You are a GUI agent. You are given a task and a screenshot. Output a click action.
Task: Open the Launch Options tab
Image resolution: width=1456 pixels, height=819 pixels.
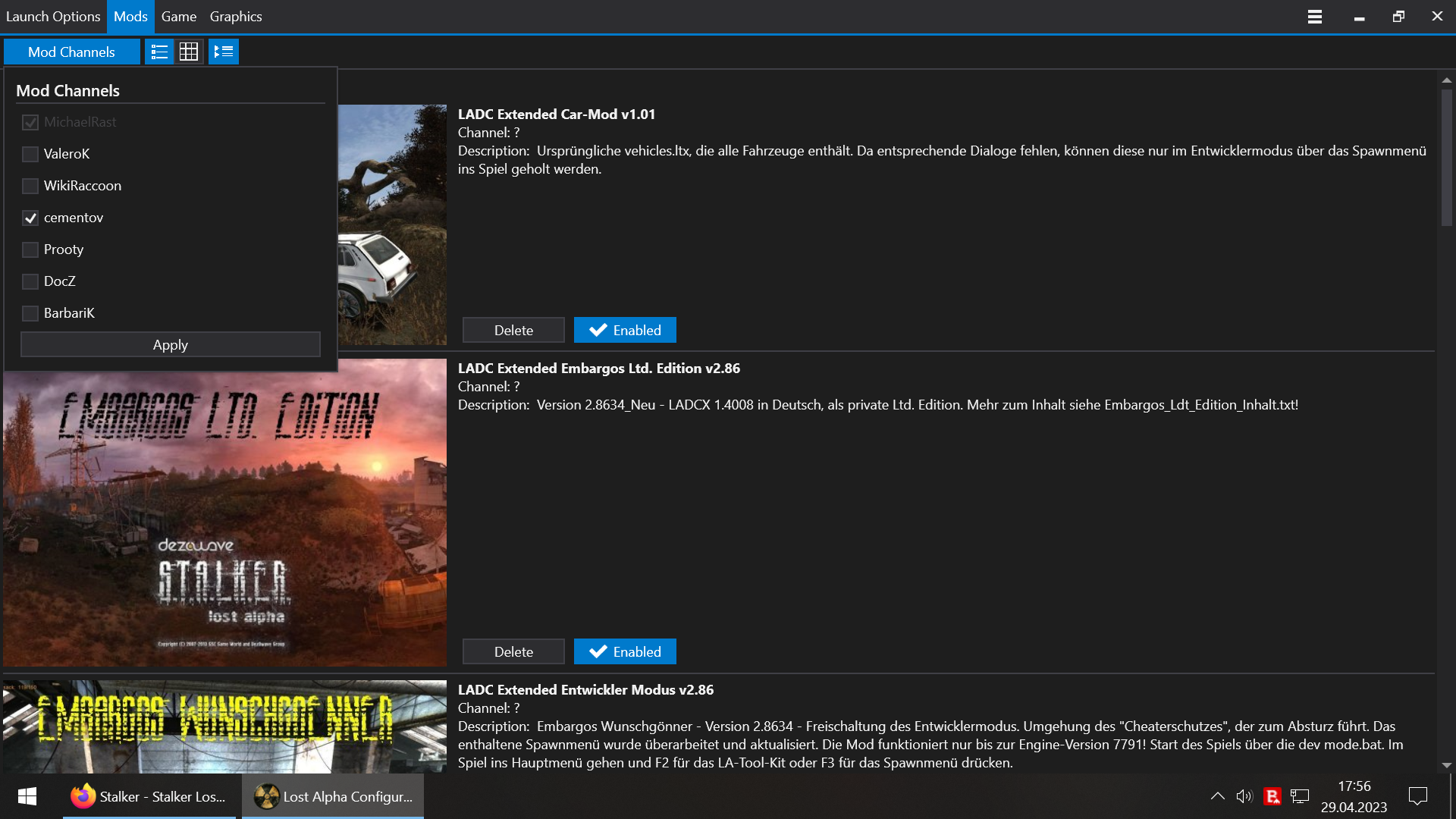(53, 17)
